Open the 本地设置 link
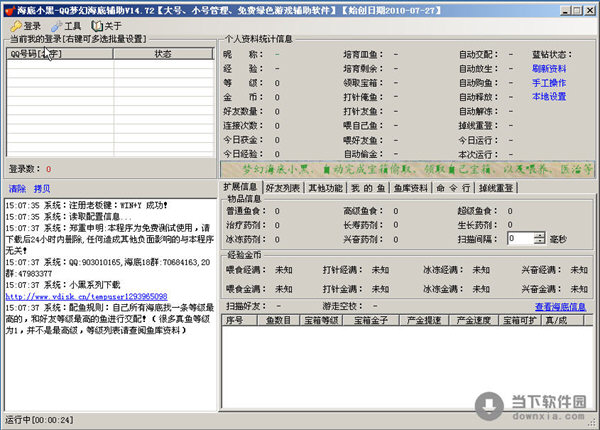 point(548,96)
